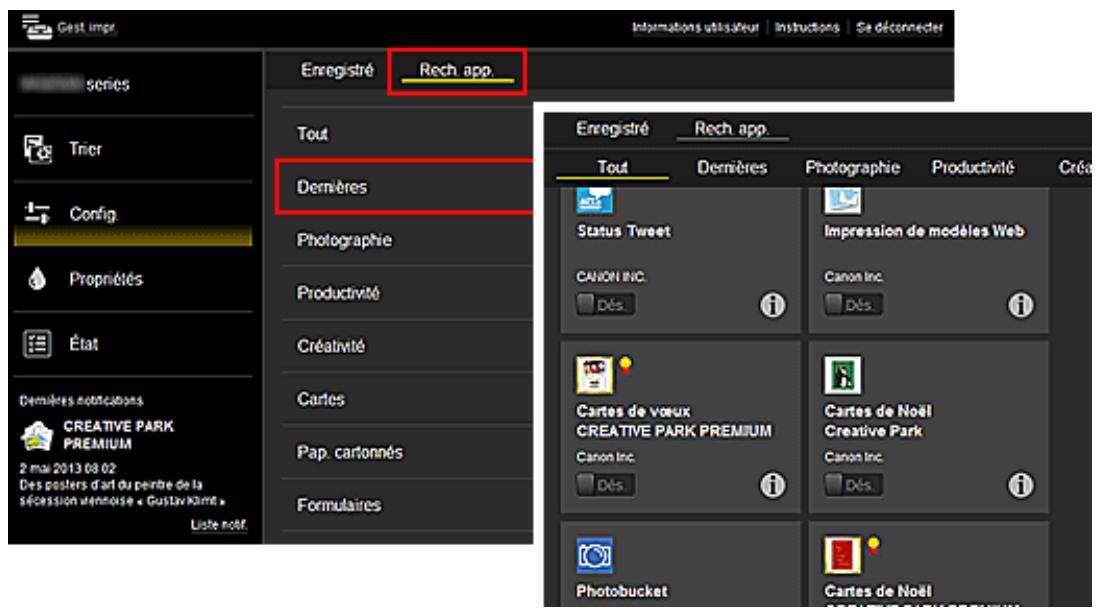Click the État status list icon

click(x=37, y=344)
